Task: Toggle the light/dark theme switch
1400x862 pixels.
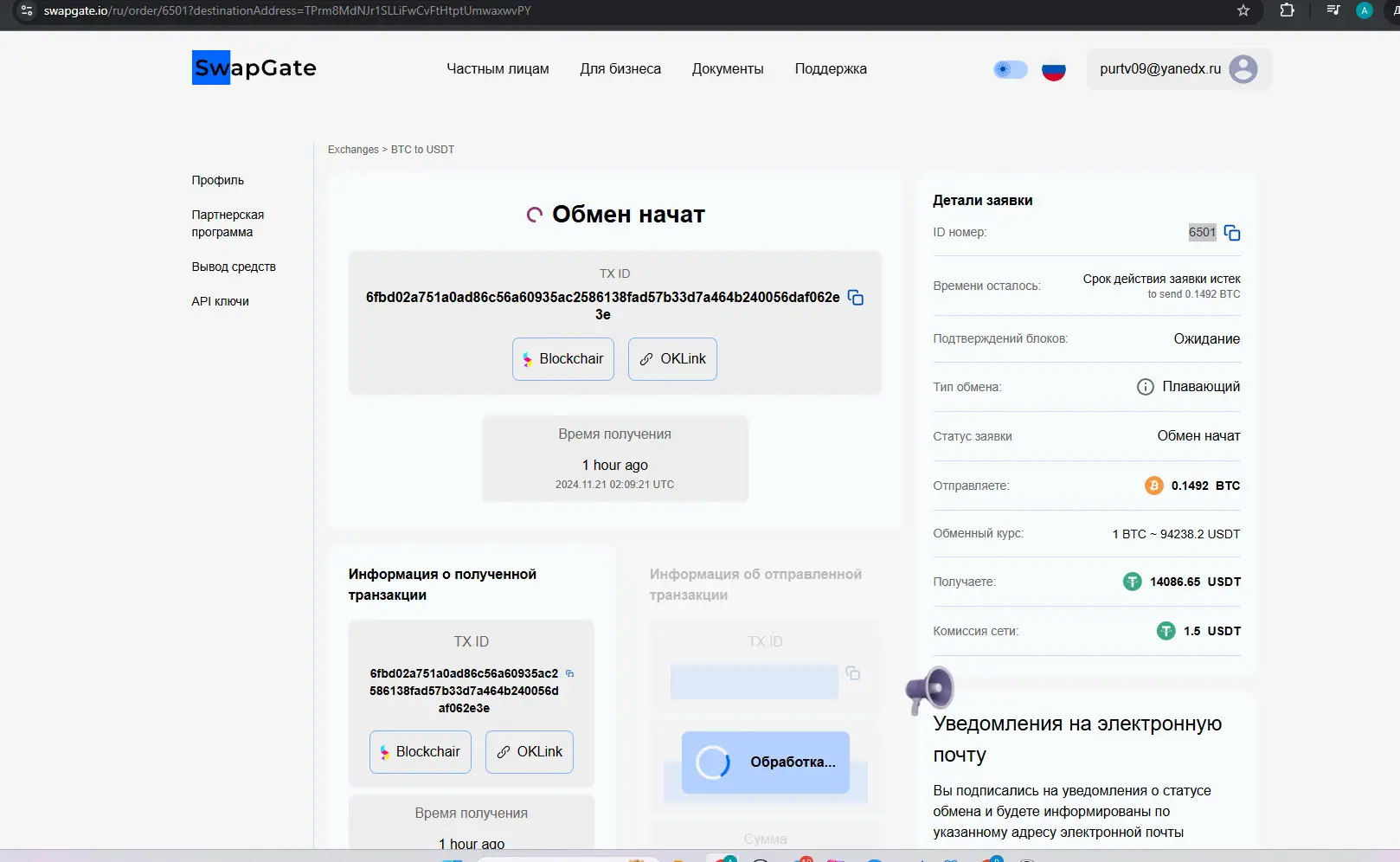Action: coord(1010,69)
